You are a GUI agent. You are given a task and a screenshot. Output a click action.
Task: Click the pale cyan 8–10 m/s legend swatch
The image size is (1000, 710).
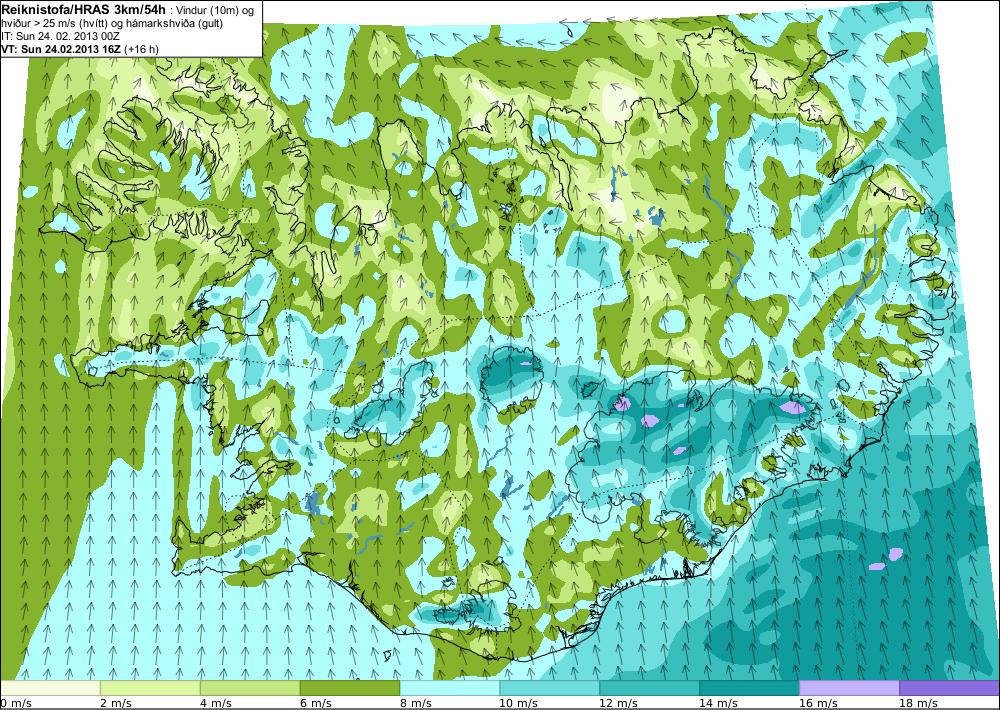click(450, 688)
